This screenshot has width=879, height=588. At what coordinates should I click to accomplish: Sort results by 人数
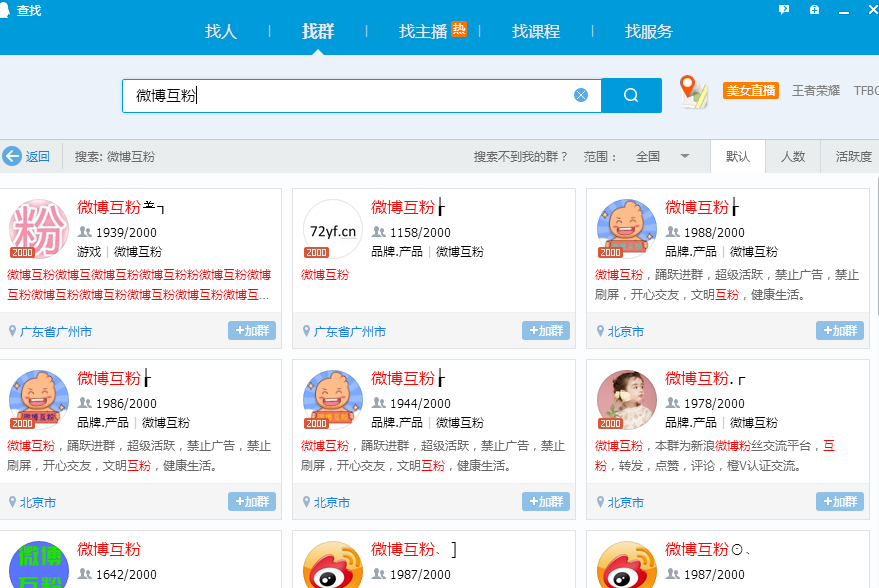coord(793,156)
